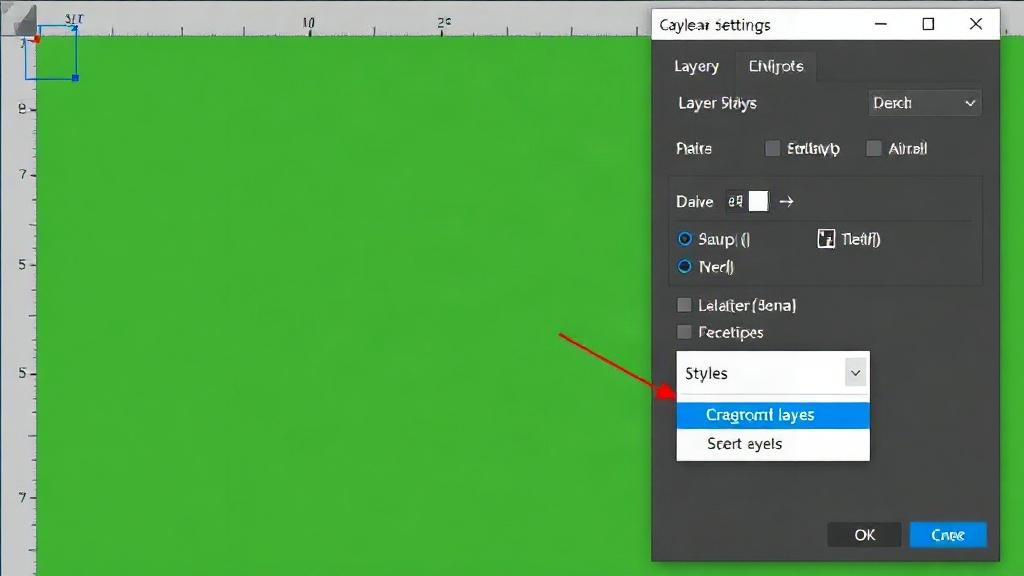Minimize the Caylear settings dialog
Viewport: 1024px width, 576px height.
pyautogui.click(x=881, y=24)
